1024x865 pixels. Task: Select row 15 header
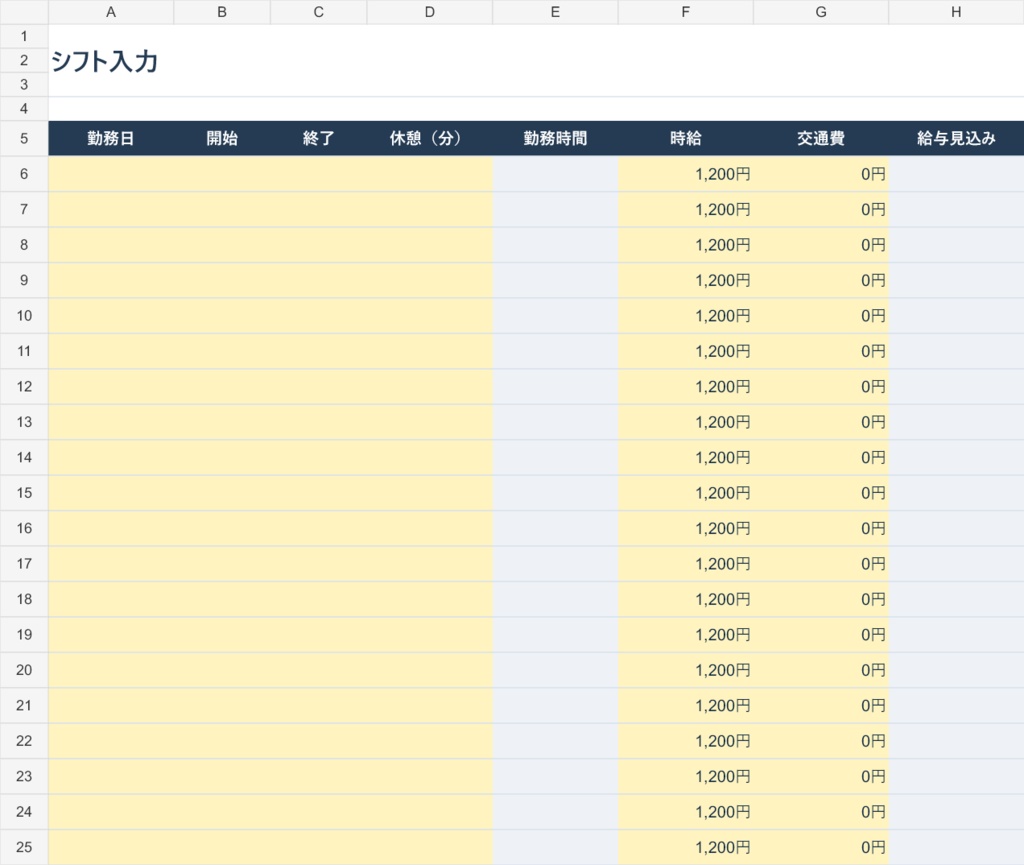[x=24, y=493]
